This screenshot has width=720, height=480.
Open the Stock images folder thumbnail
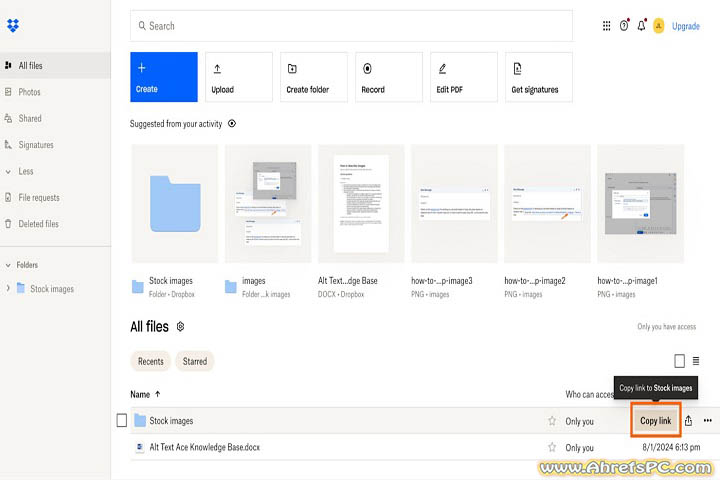coord(175,203)
